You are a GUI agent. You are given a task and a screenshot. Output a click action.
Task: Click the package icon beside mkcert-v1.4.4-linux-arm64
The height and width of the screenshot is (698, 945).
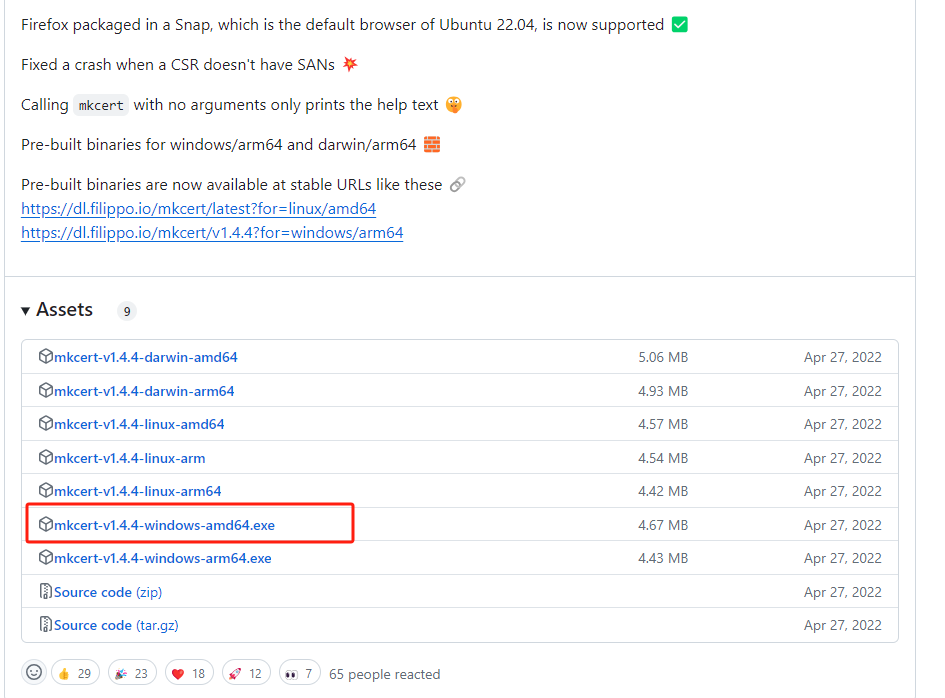pyautogui.click(x=46, y=490)
